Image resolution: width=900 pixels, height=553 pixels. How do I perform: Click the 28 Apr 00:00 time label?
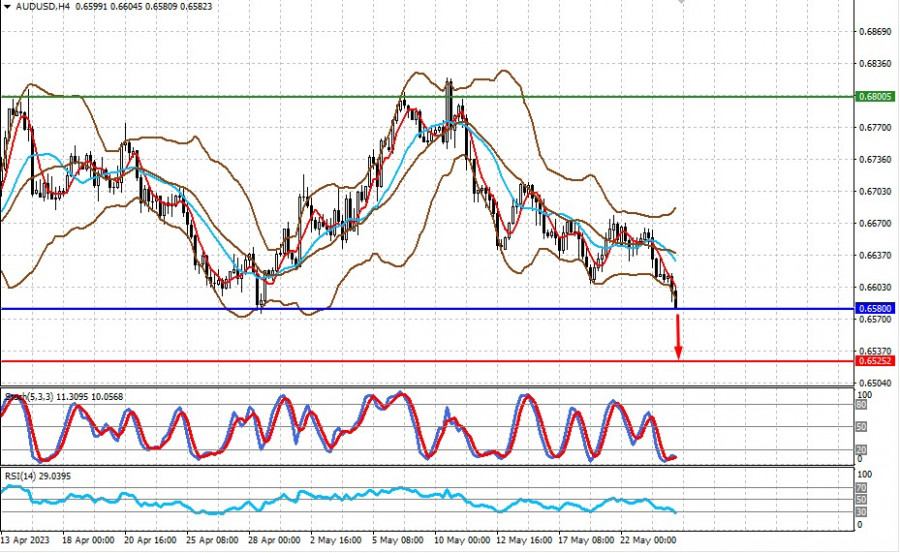click(274, 540)
